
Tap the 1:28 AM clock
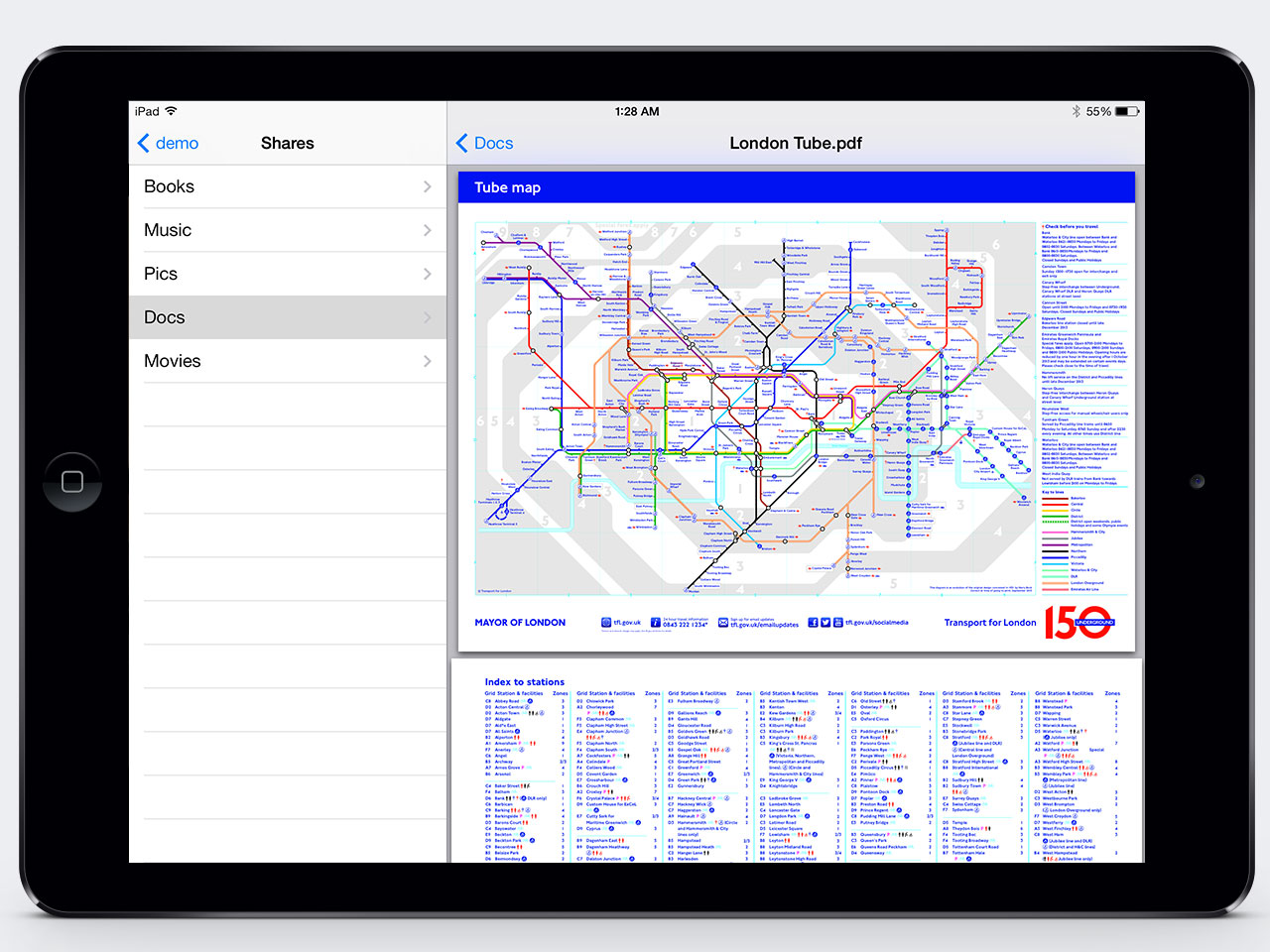click(x=637, y=111)
